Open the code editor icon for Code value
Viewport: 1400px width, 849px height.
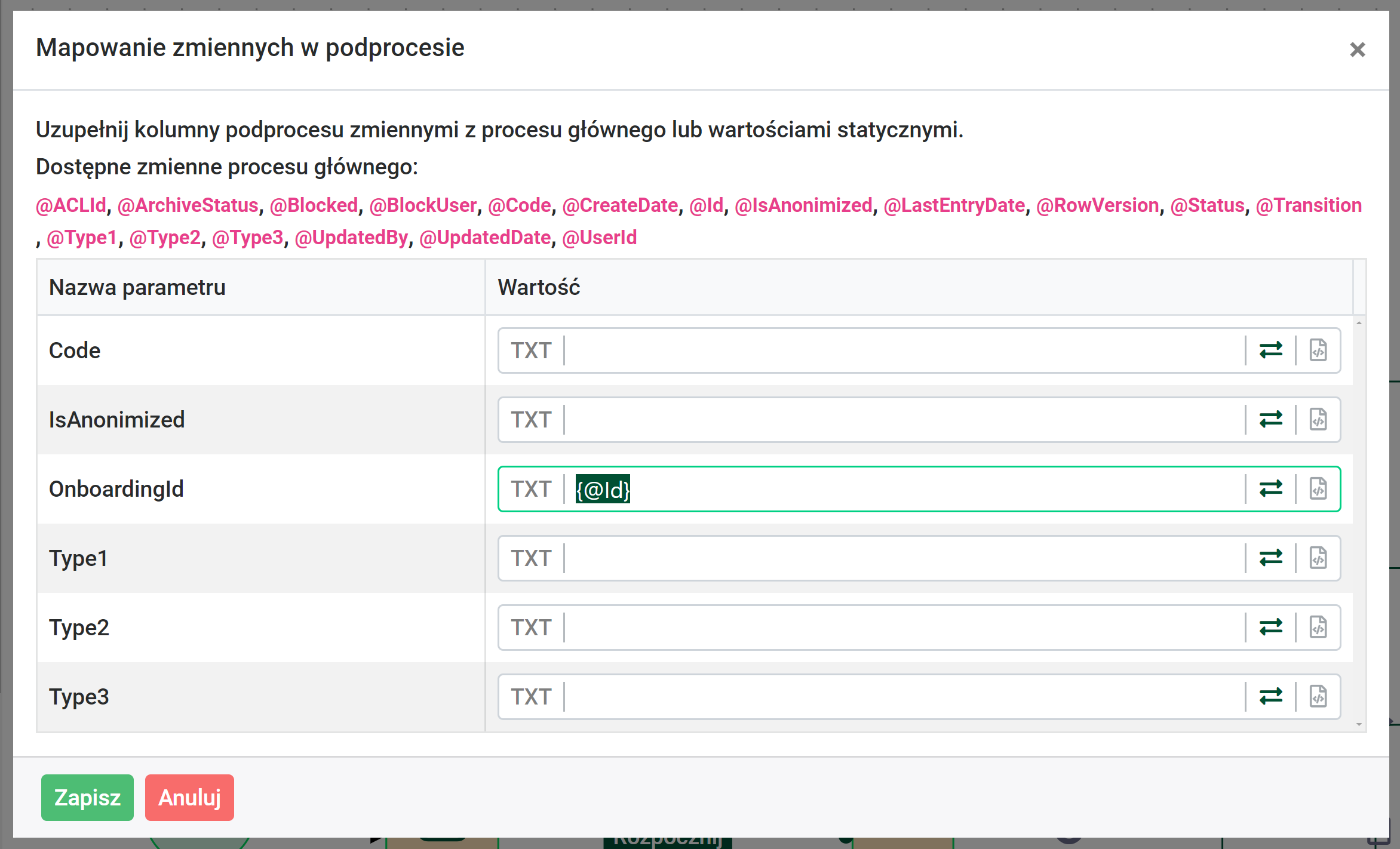coord(1318,350)
